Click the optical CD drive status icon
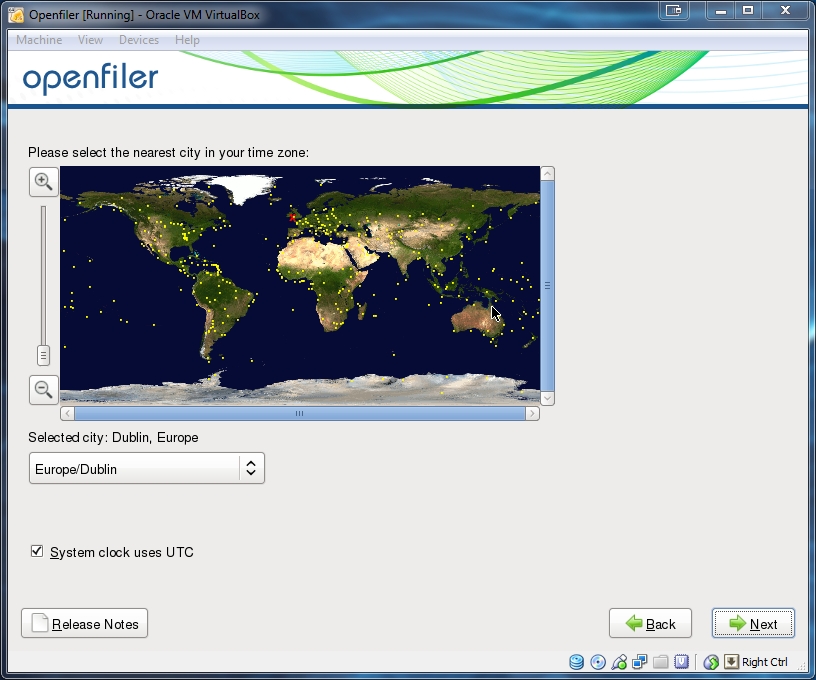This screenshot has height=680, width=816. pos(598,662)
